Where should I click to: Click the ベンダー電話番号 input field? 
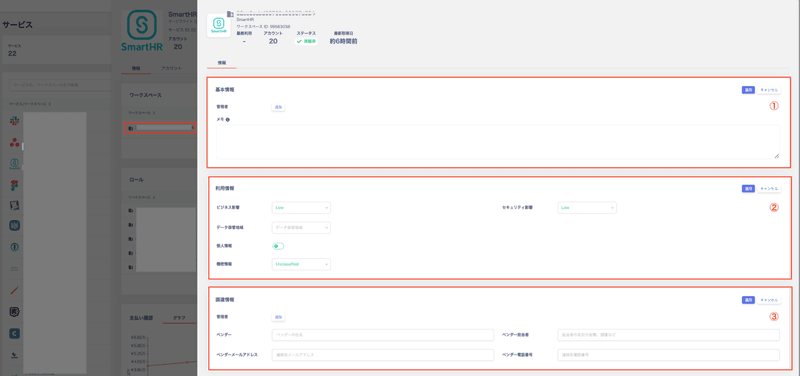pyautogui.click(x=668, y=355)
